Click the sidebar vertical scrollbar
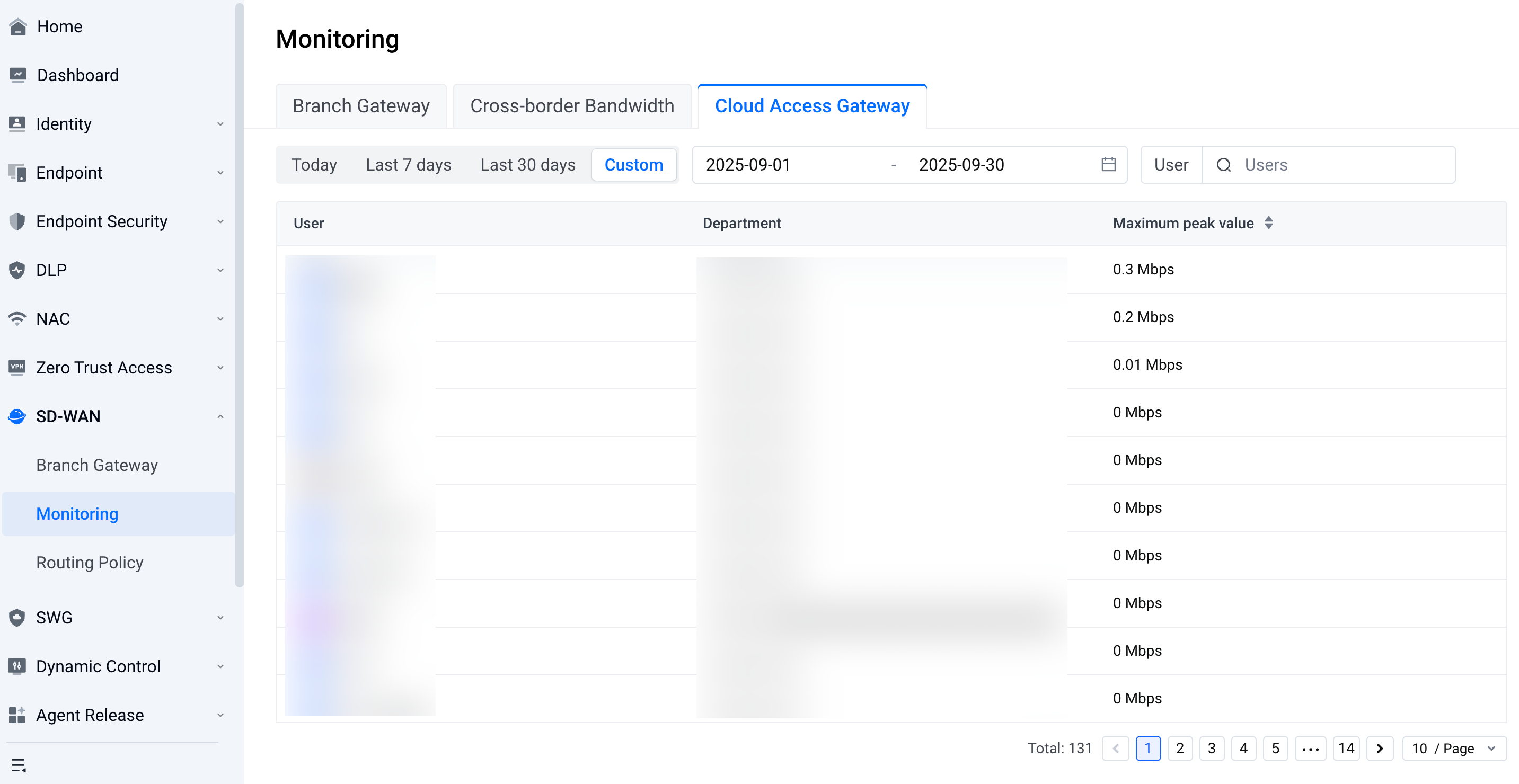Image resolution: width=1519 pixels, height=784 pixels. coord(239,295)
